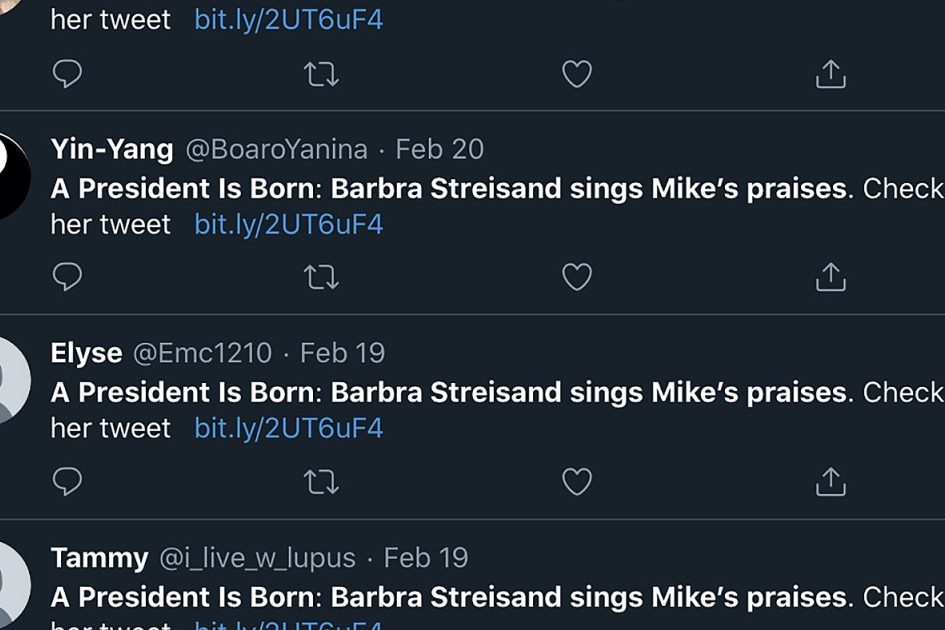
Task: Open @Emc1210 profile handle
Action: tap(202, 353)
